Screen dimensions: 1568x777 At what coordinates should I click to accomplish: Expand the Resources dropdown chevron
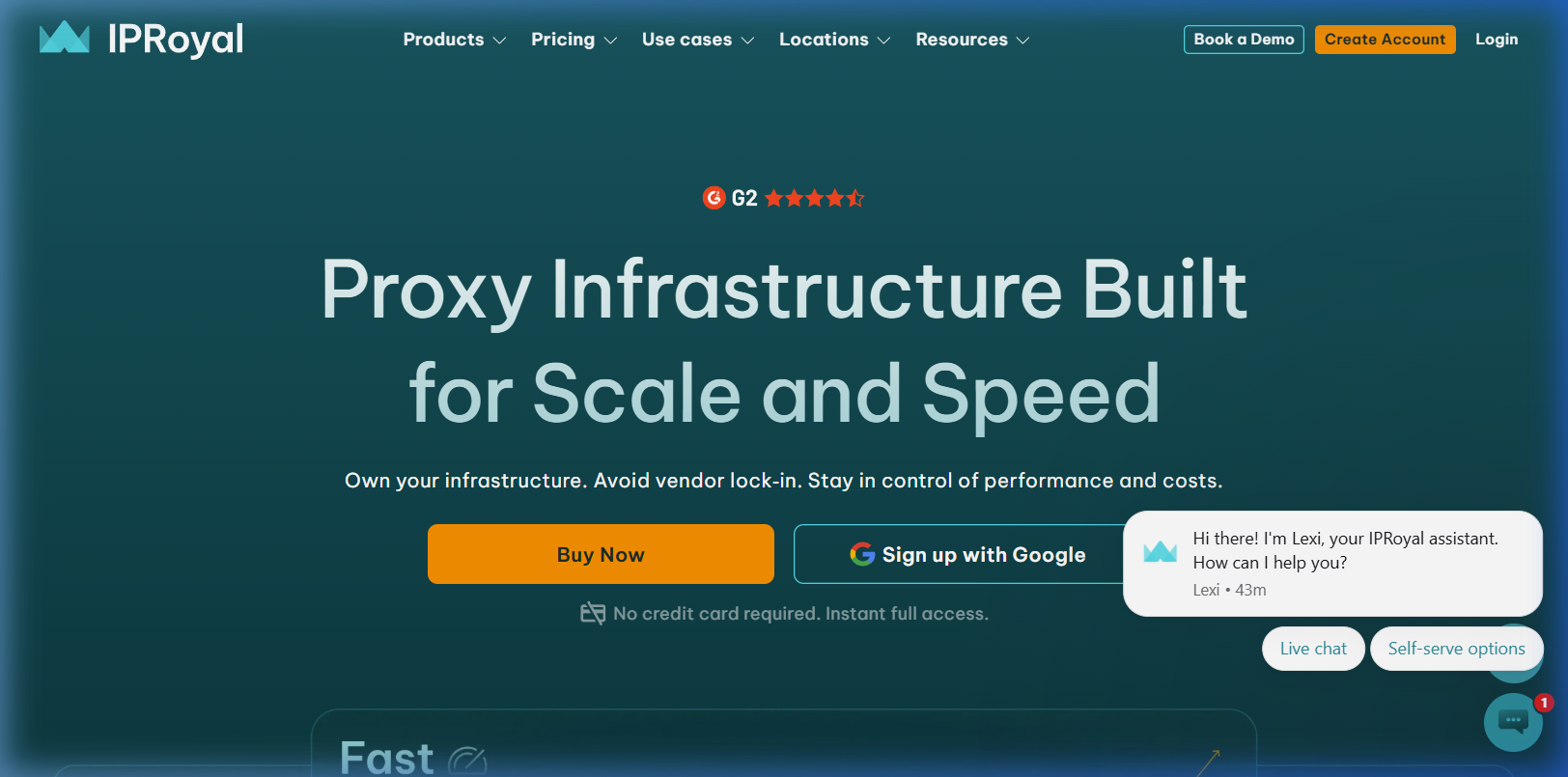pyautogui.click(x=1022, y=41)
